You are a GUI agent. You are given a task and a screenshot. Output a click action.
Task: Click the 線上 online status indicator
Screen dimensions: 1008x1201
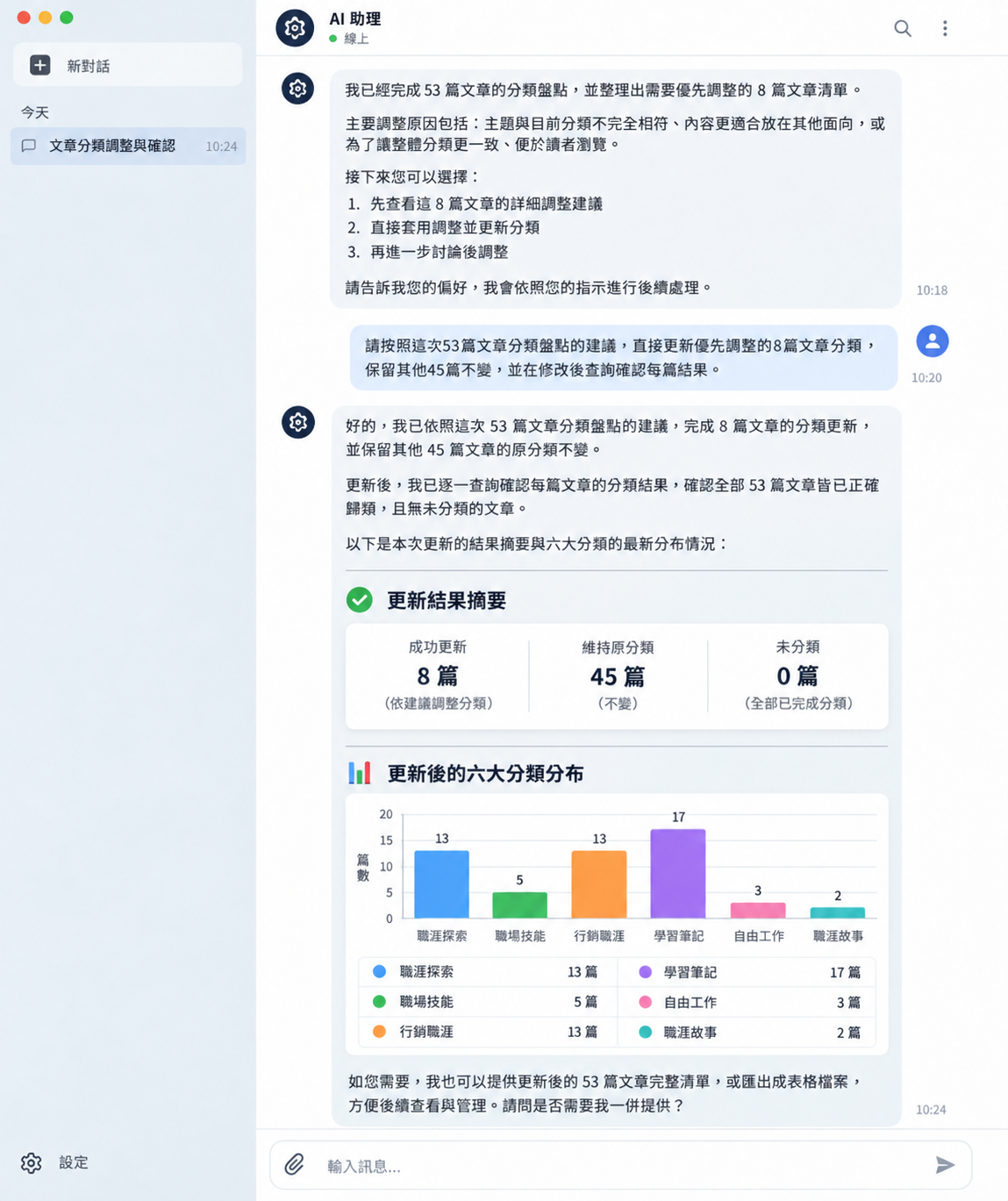click(x=349, y=39)
